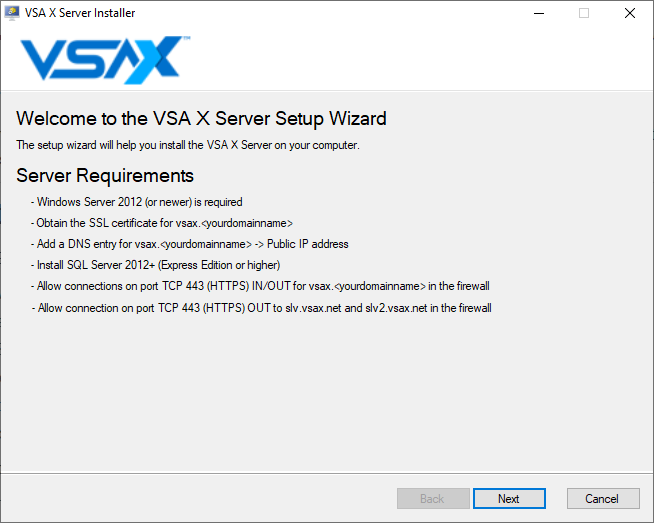Click the 'VSA X Server Installer' title text

point(80,13)
